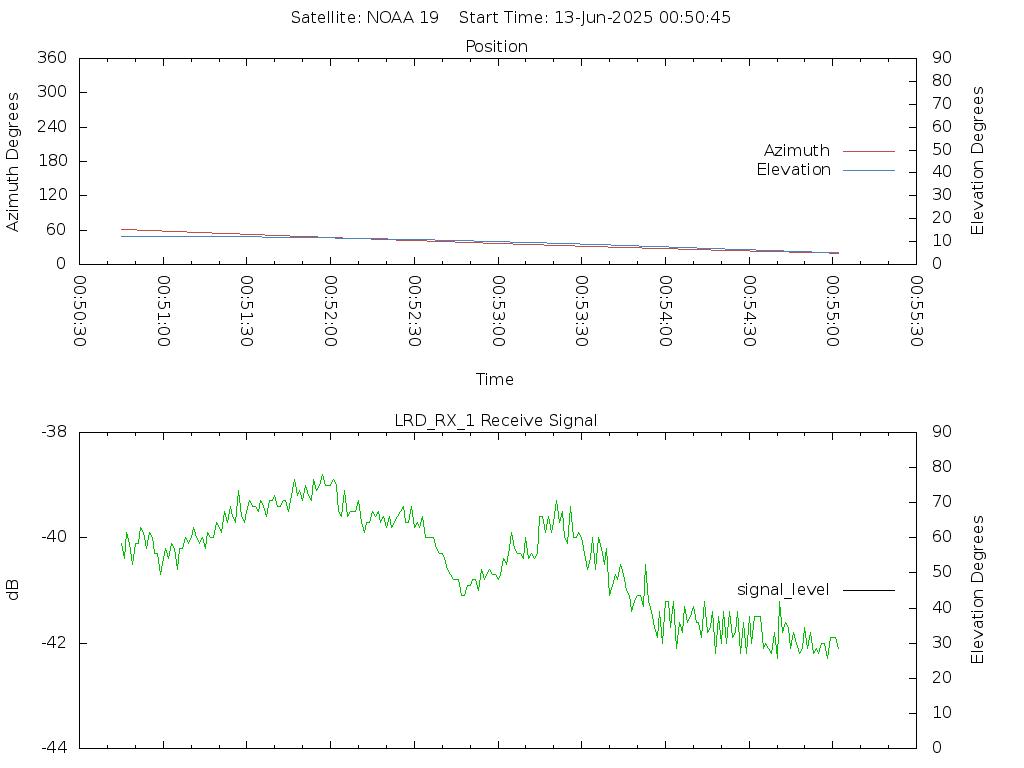The width and height of the screenshot is (1024, 768).
Task: Click the "Satellite: NOAA 19" header text
Action: [x=364, y=18]
